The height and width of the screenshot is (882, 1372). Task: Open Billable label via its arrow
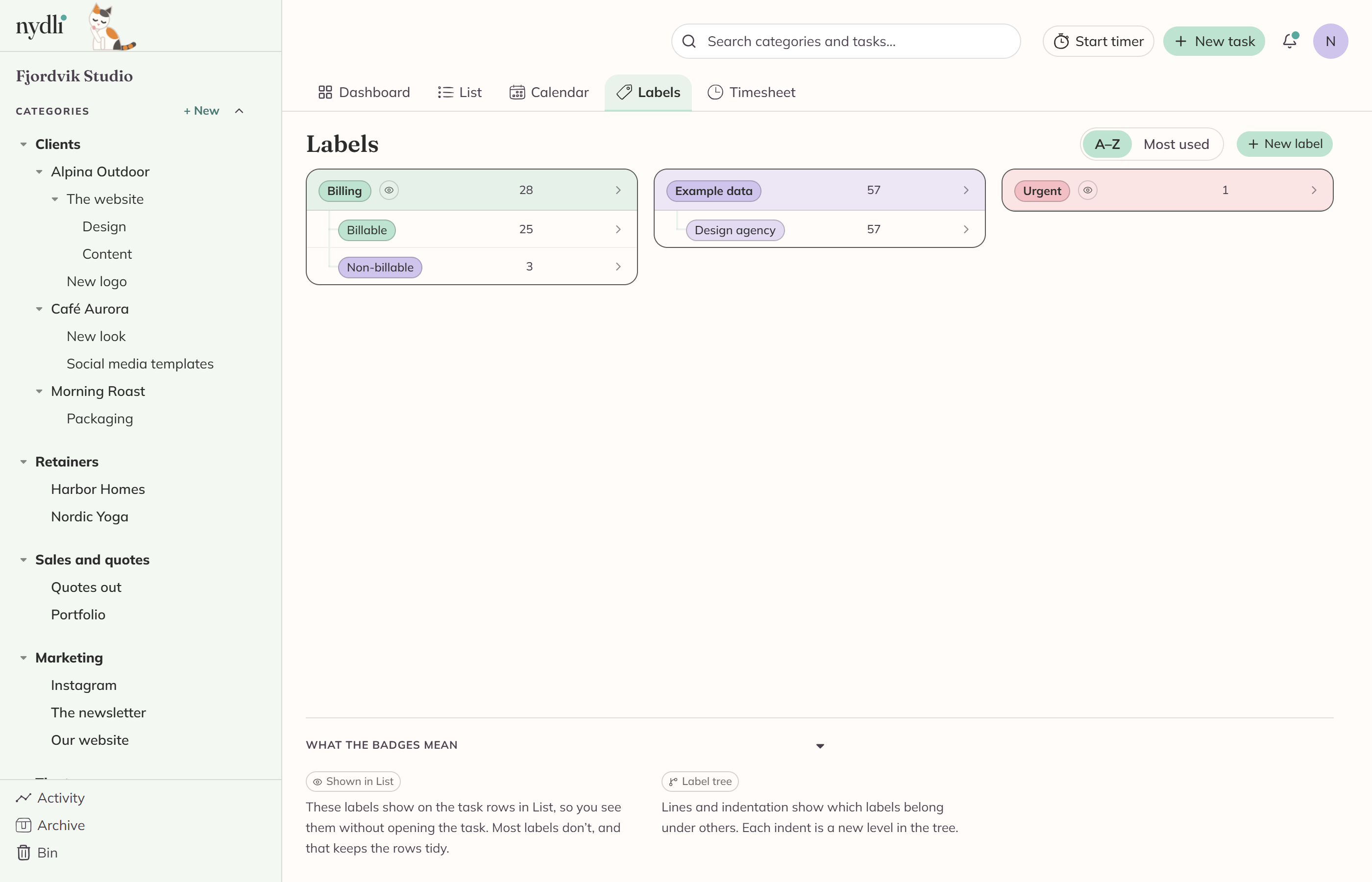618,229
